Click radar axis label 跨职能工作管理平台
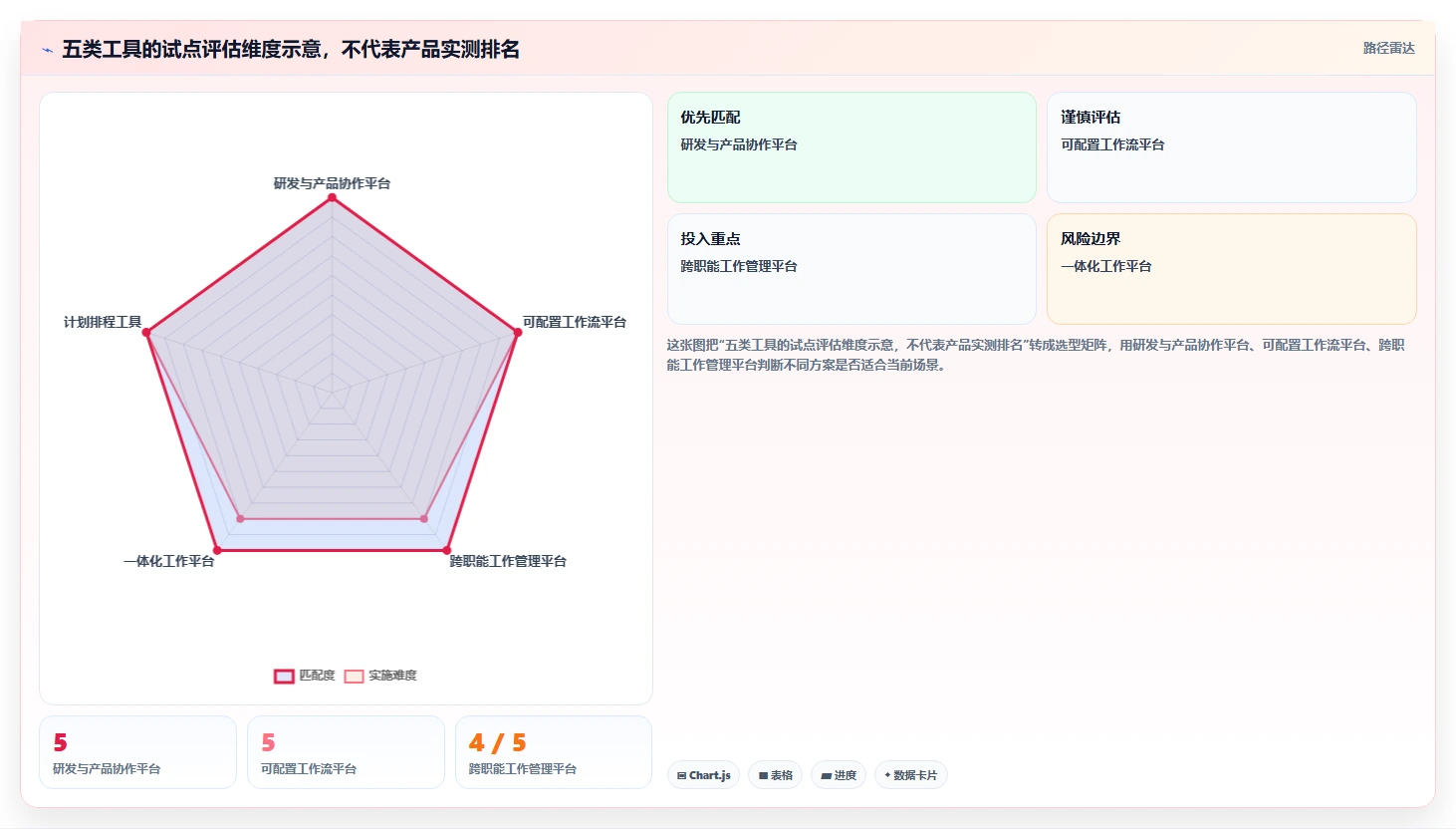The width and height of the screenshot is (1456, 829). [x=508, y=561]
